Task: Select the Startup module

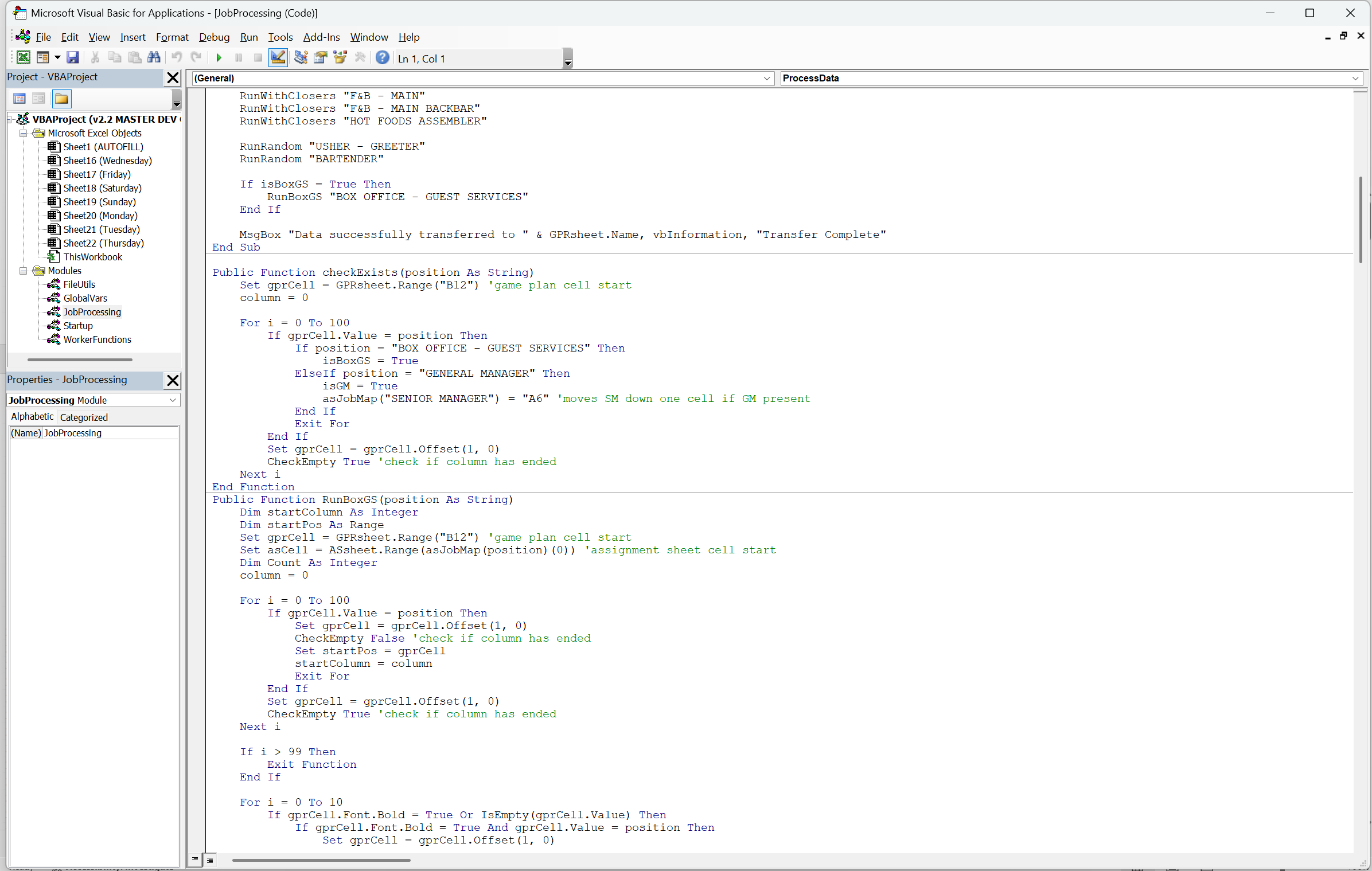Action: tap(78, 326)
